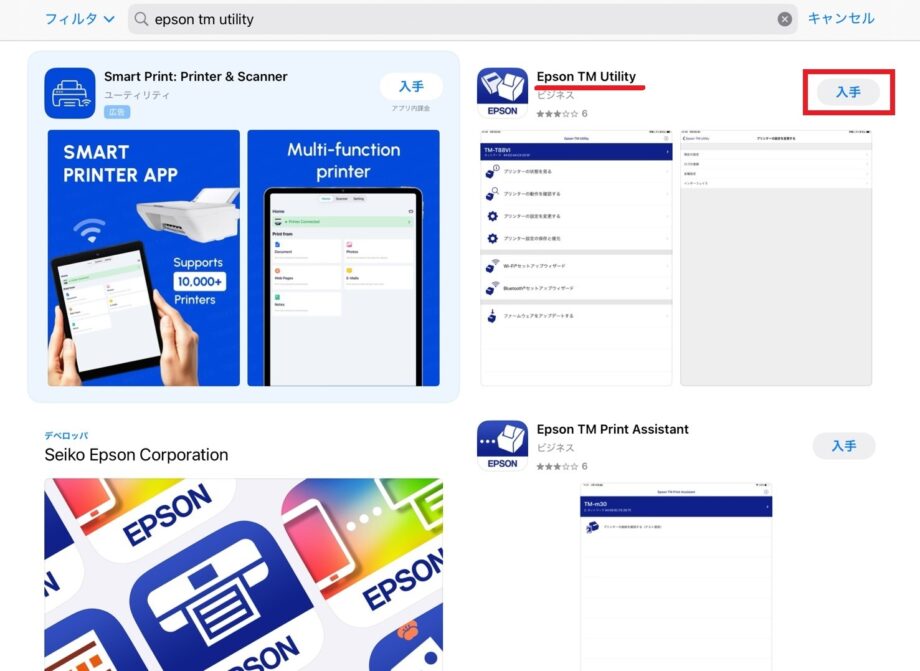Tap the Epson TM Utility app icon
Viewport: 920px width, 671px height.
[502, 93]
